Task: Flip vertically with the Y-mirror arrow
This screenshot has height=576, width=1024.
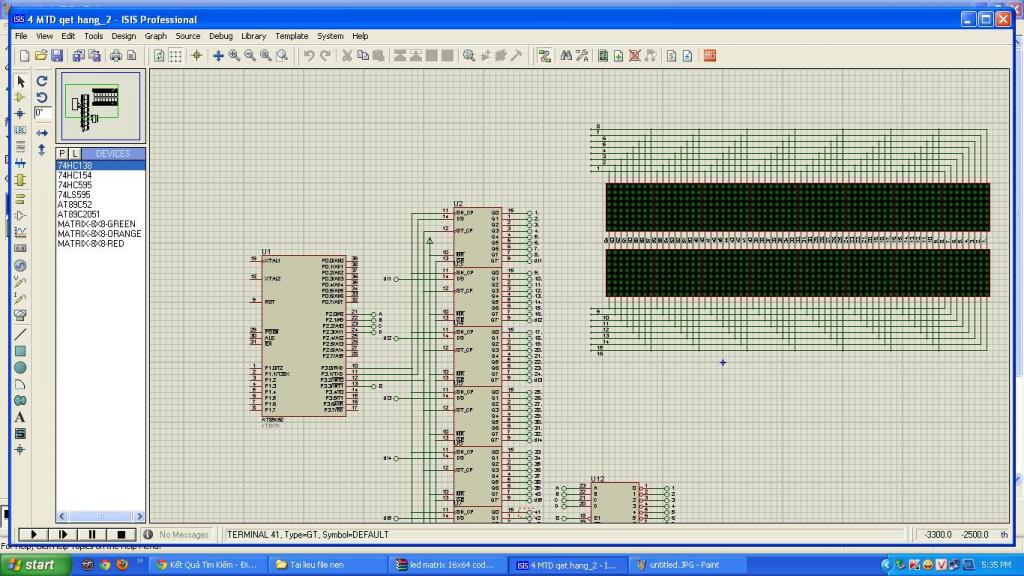Action: [x=42, y=149]
